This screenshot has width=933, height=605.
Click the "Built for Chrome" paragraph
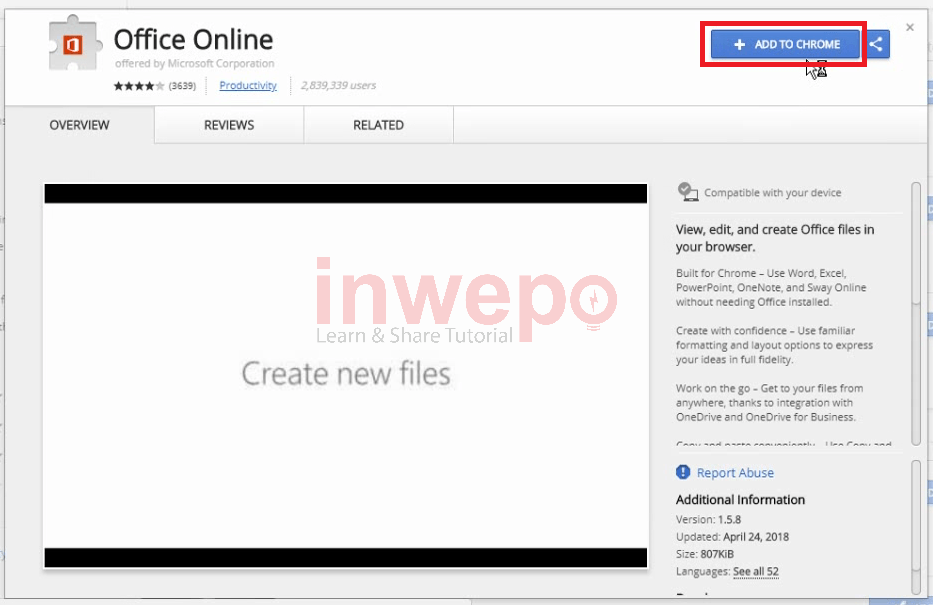771,287
